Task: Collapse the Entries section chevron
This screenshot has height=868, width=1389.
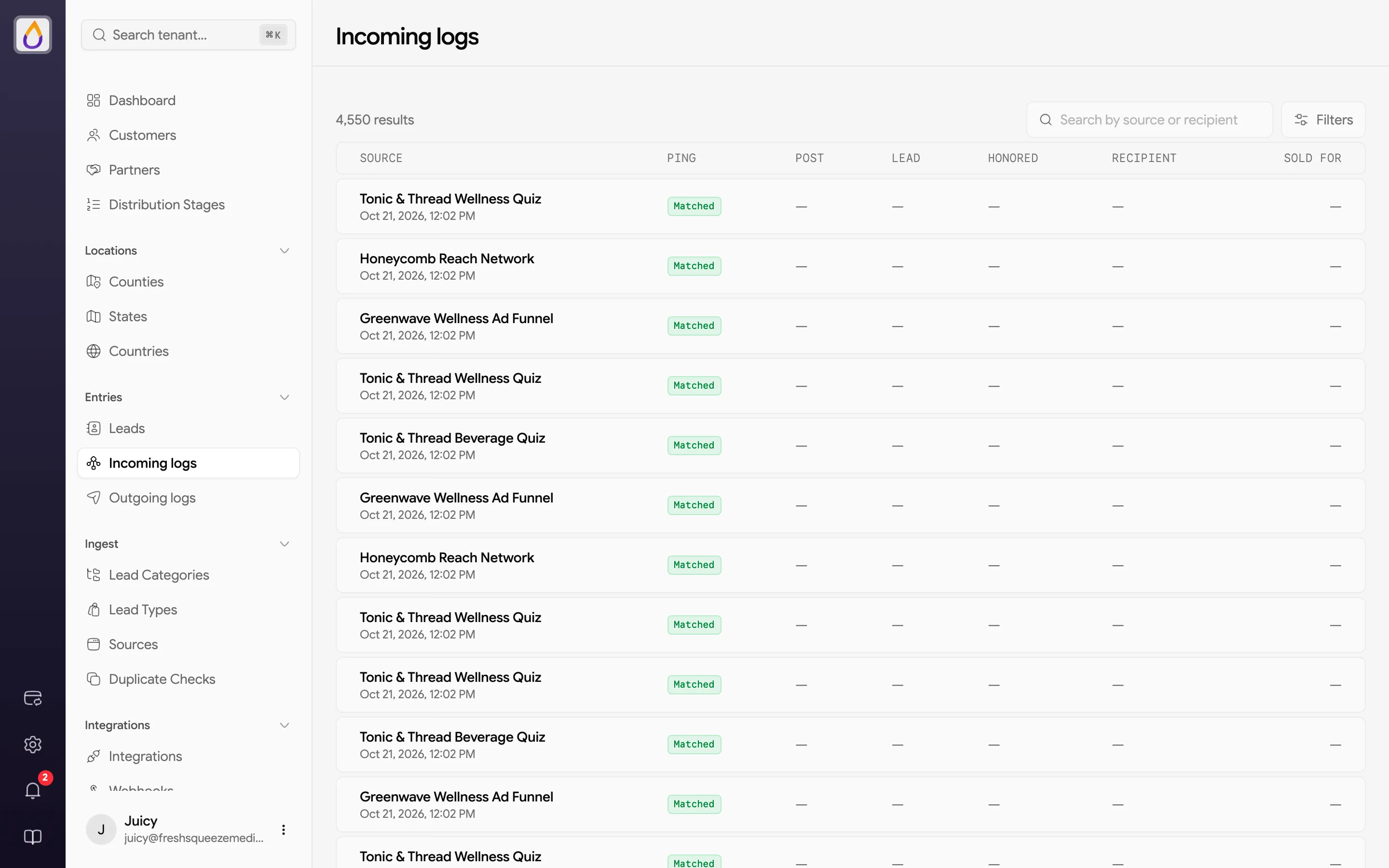Action: click(284, 397)
